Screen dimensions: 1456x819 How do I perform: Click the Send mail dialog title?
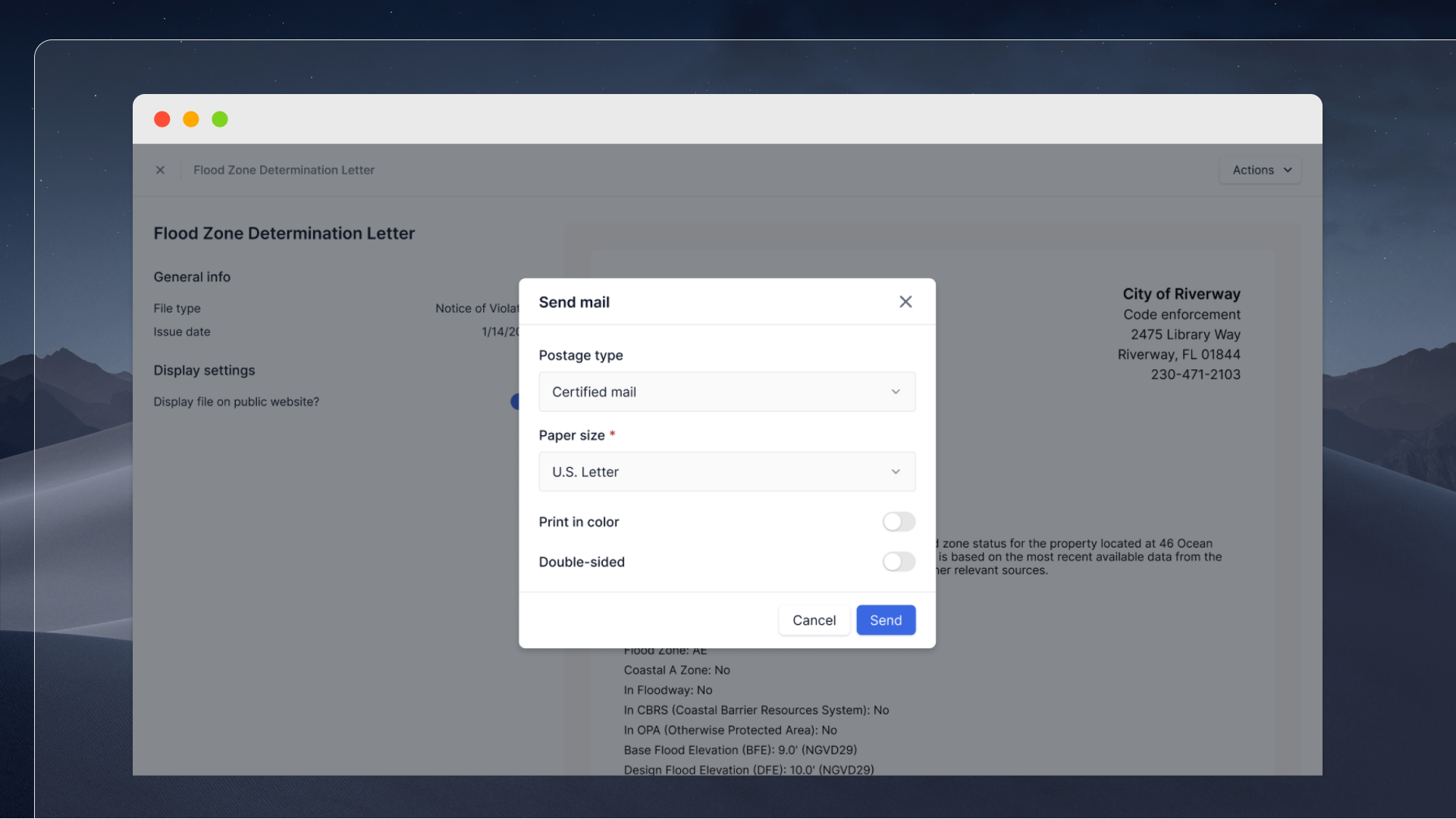pos(574,302)
